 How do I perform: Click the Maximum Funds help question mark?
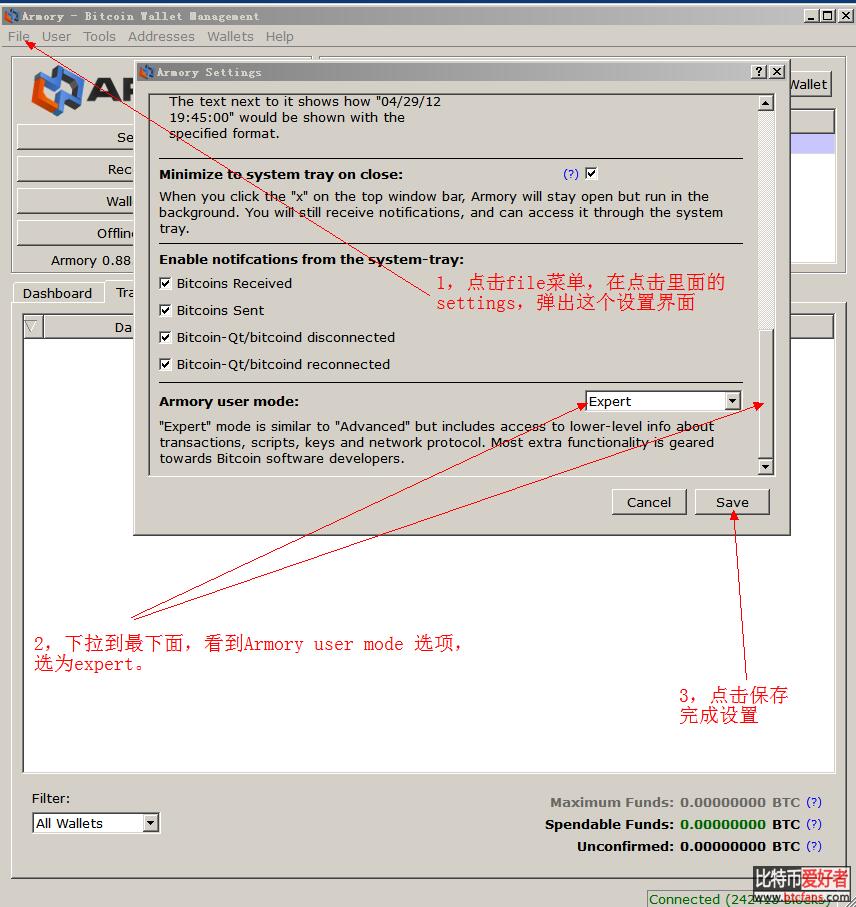point(814,802)
